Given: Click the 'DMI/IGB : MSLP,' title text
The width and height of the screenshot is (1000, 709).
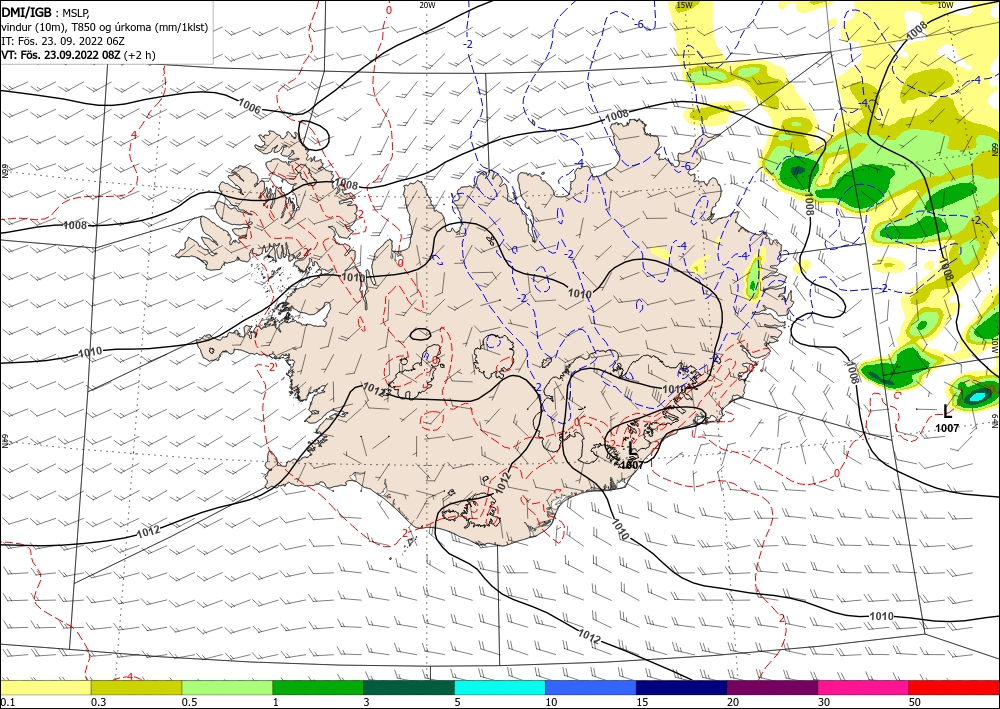Looking at the screenshot, I should click(x=45, y=14).
